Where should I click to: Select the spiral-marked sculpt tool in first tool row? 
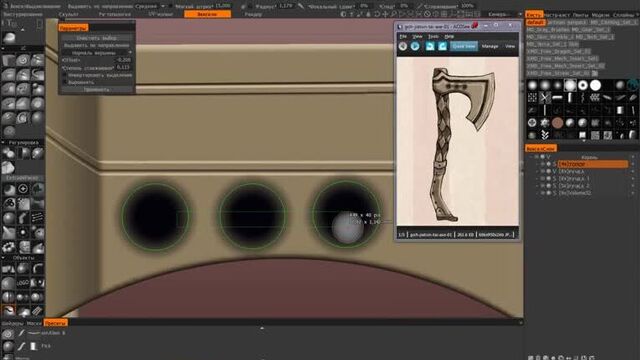point(23,60)
